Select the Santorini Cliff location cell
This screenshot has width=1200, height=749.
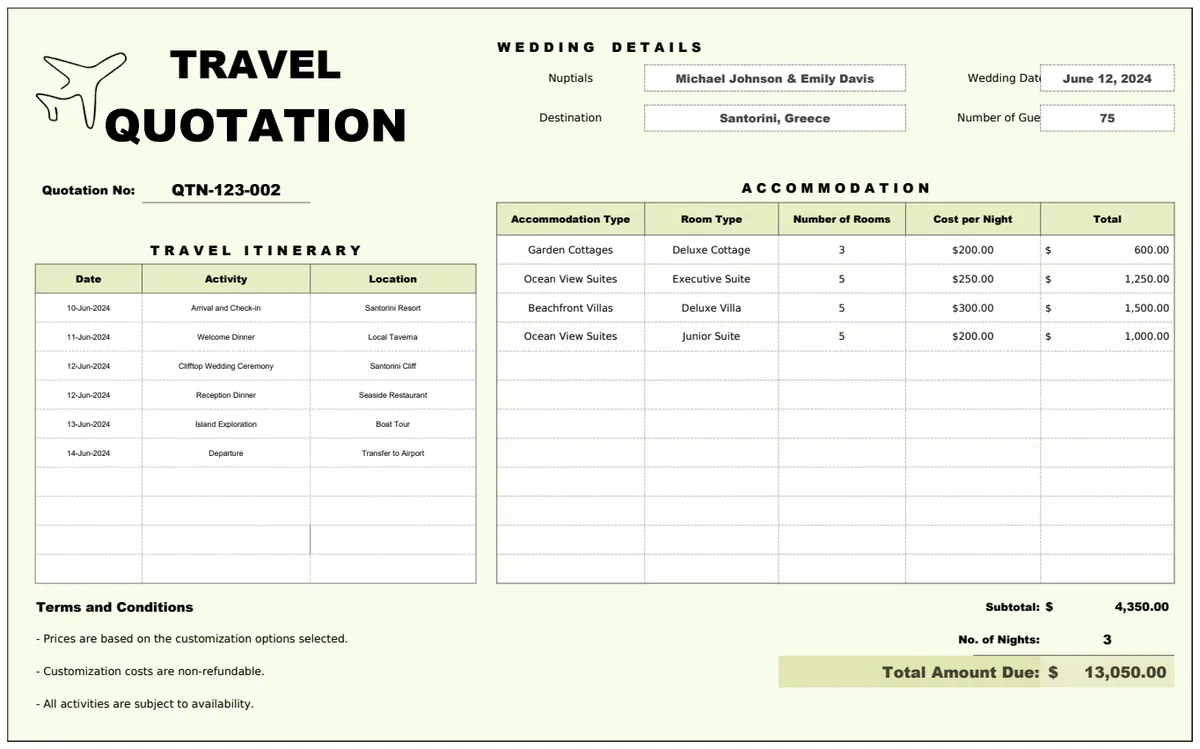[393, 366]
